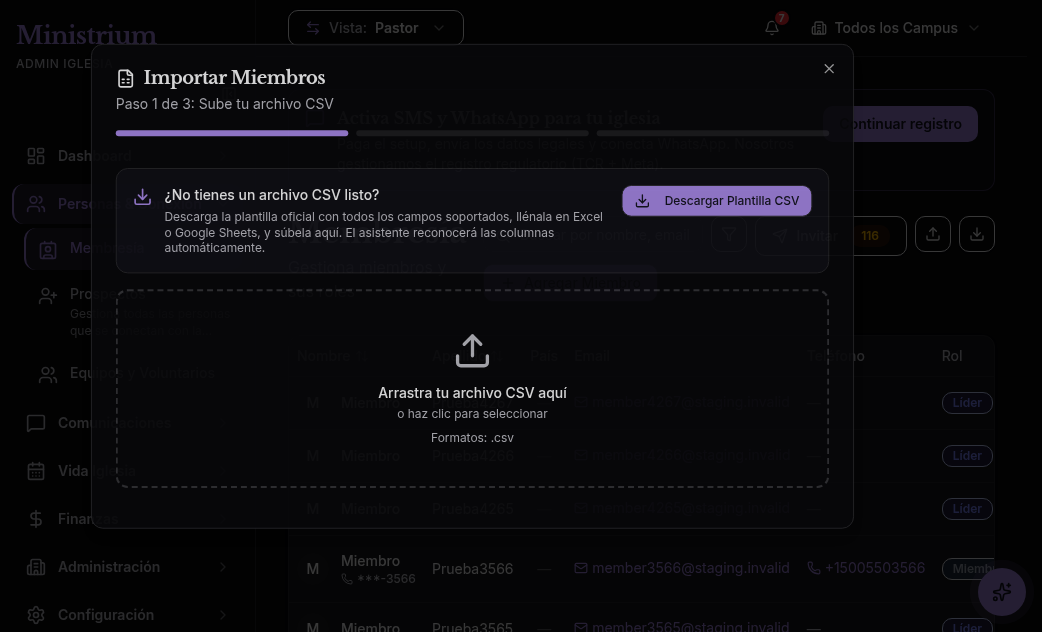Close the Importar Miembros dialog

(x=829, y=68)
